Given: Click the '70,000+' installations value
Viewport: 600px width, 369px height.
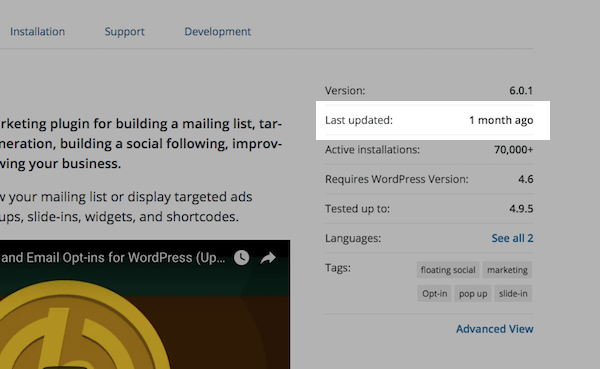Looking at the screenshot, I should [514, 150].
